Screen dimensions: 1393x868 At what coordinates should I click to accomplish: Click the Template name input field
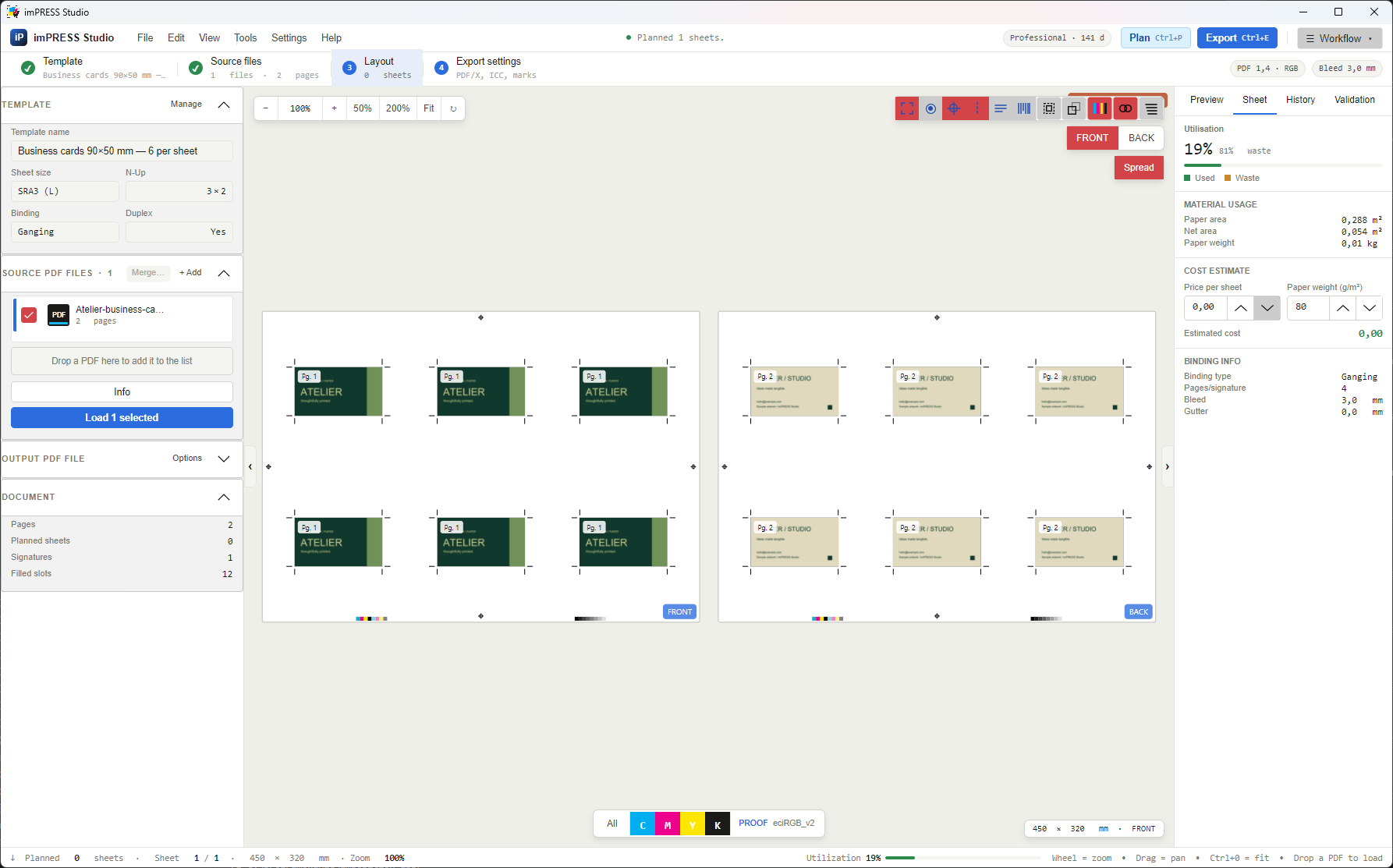(122, 151)
